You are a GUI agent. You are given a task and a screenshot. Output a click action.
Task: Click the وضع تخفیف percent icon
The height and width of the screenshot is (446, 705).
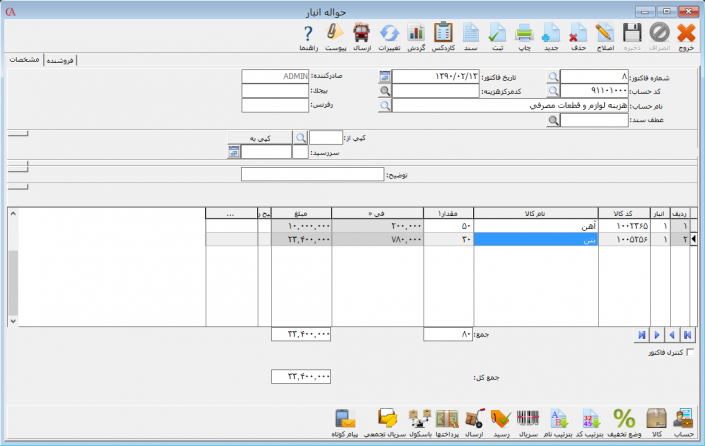point(624,422)
